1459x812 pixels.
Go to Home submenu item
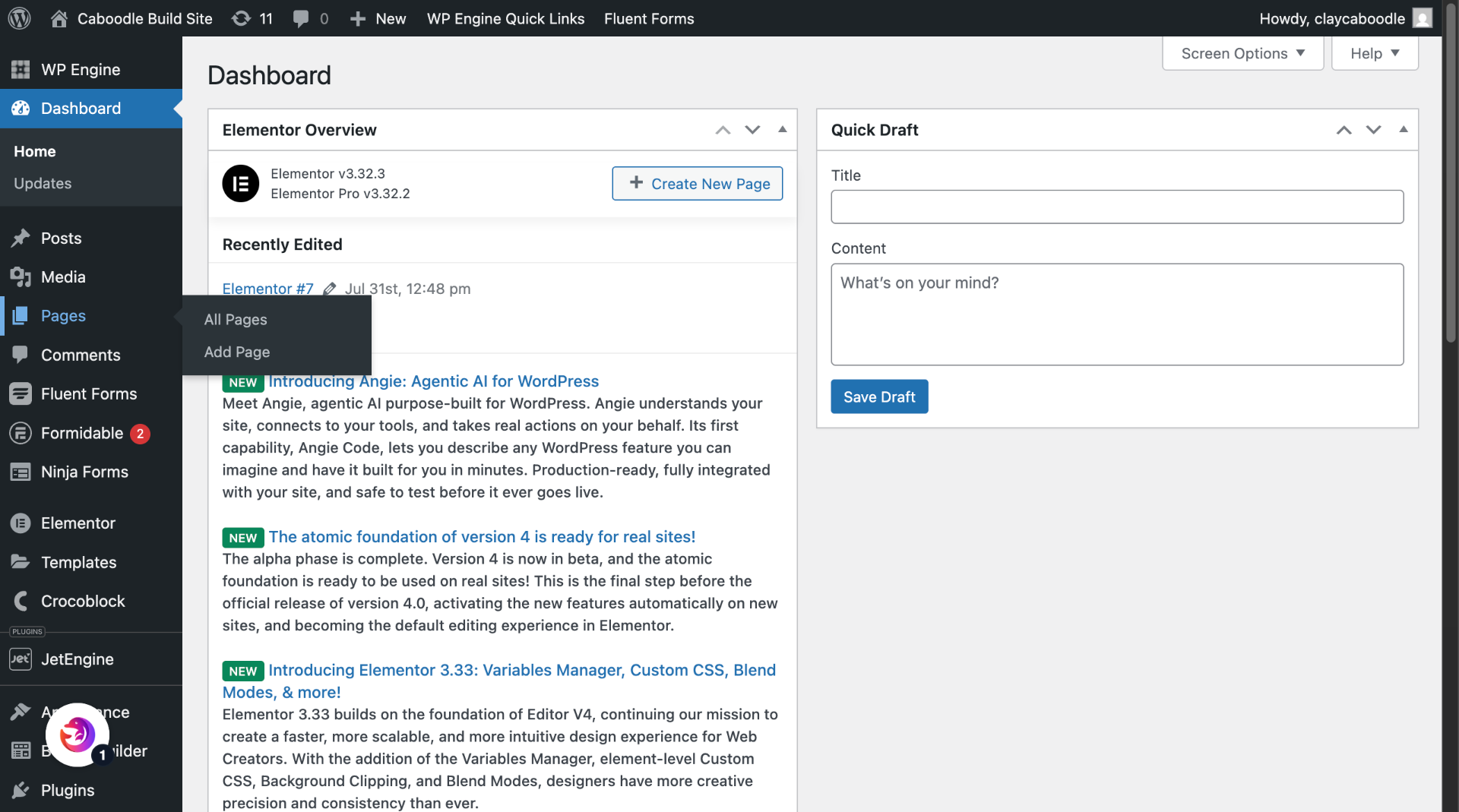35,151
